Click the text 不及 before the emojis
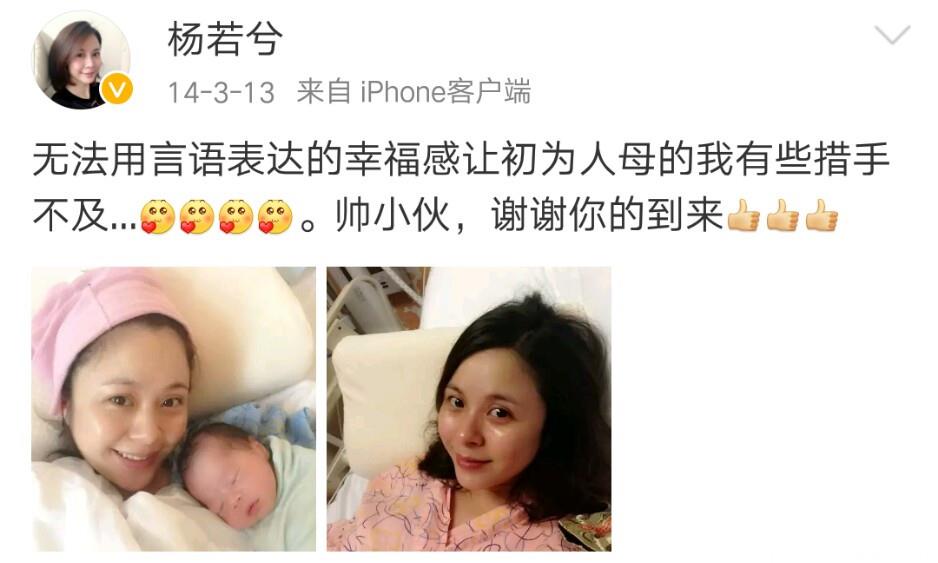The width and height of the screenshot is (938, 563). (x=71, y=215)
